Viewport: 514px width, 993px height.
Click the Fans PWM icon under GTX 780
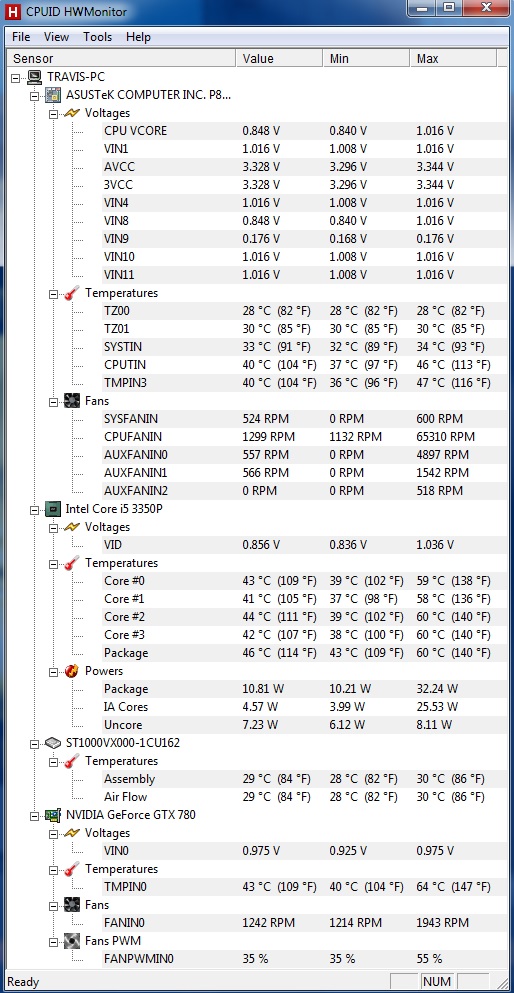click(72, 941)
